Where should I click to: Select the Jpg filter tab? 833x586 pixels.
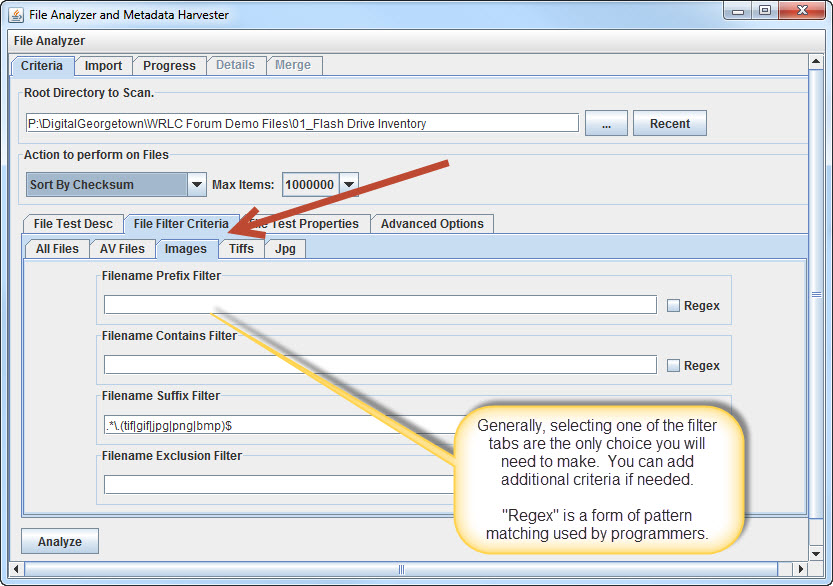pos(285,249)
